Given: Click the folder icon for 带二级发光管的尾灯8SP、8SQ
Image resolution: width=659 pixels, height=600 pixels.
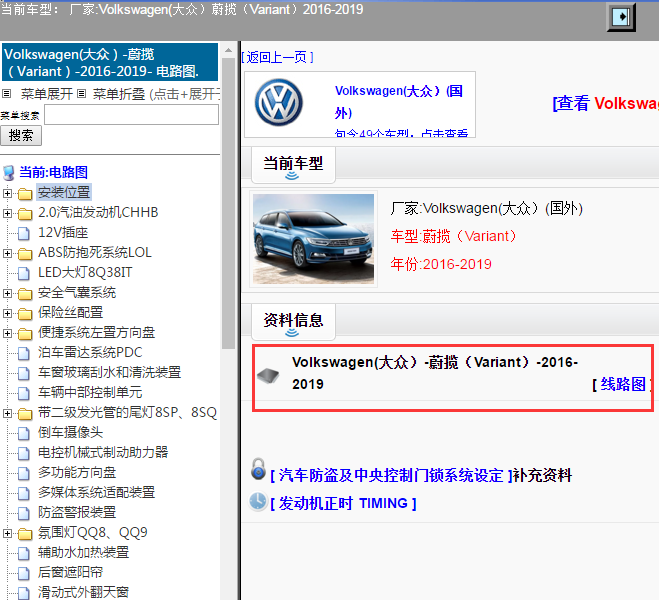Looking at the screenshot, I should click(x=25, y=414).
